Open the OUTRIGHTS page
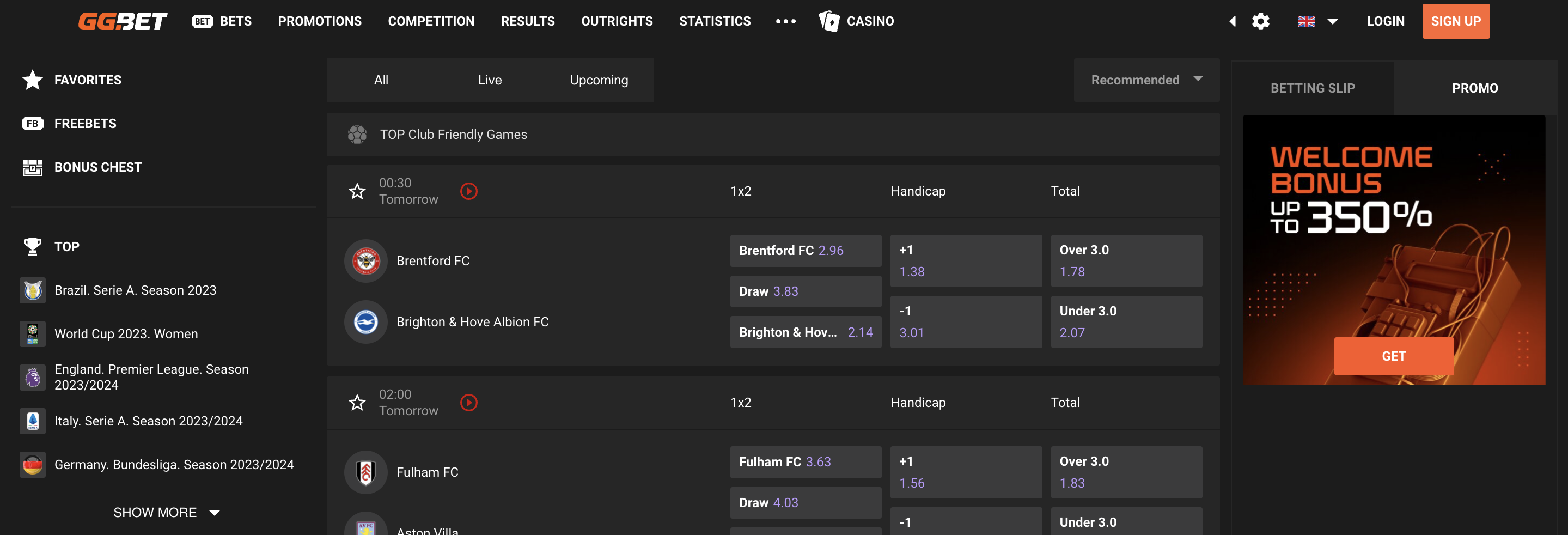 (617, 21)
